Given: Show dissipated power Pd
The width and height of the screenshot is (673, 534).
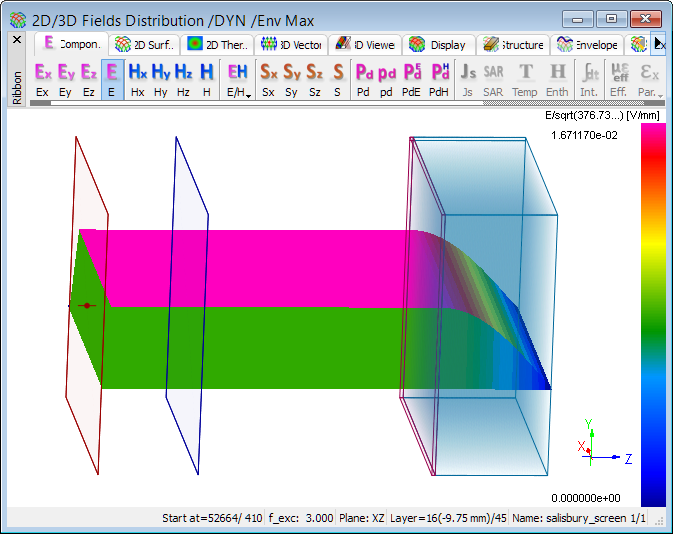Looking at the screenshot, I should (x=363, y=79).
